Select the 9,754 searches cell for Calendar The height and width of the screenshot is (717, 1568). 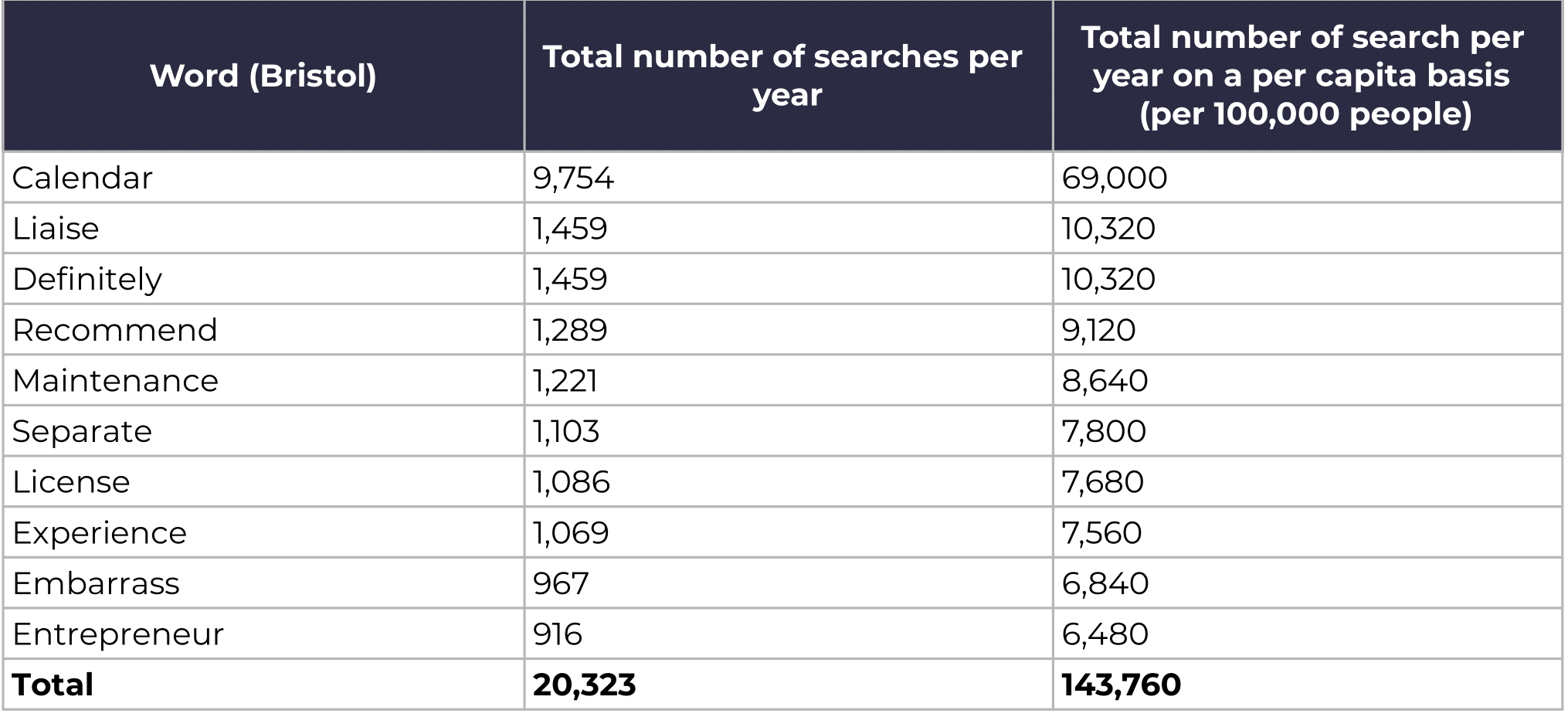click(x=573, y=178)
